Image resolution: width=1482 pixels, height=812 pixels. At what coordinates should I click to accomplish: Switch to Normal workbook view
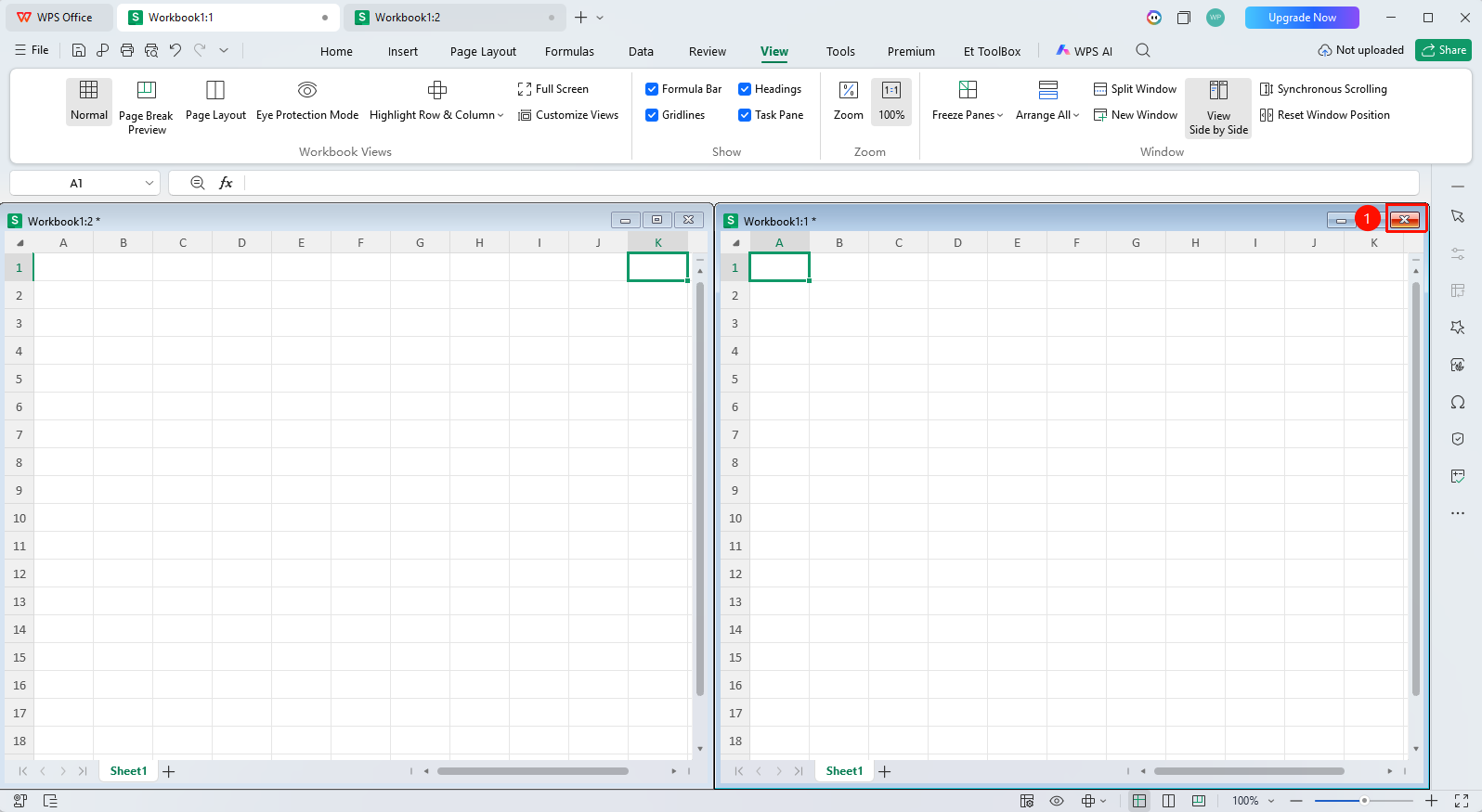[89, 101]
